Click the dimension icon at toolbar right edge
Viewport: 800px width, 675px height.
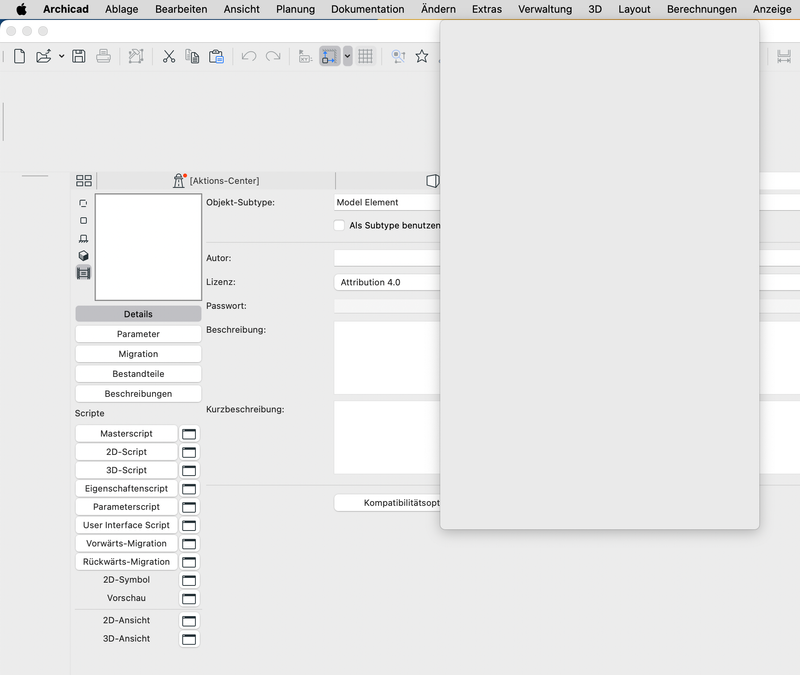coord(784,56)
